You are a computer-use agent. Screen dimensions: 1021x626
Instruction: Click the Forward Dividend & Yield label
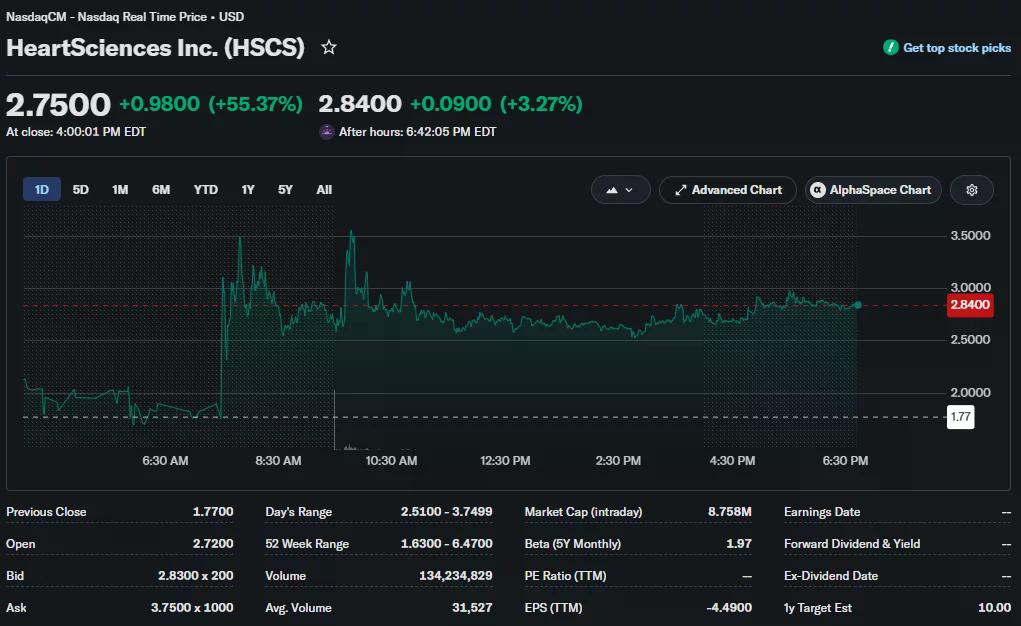[x=852, y=544]
